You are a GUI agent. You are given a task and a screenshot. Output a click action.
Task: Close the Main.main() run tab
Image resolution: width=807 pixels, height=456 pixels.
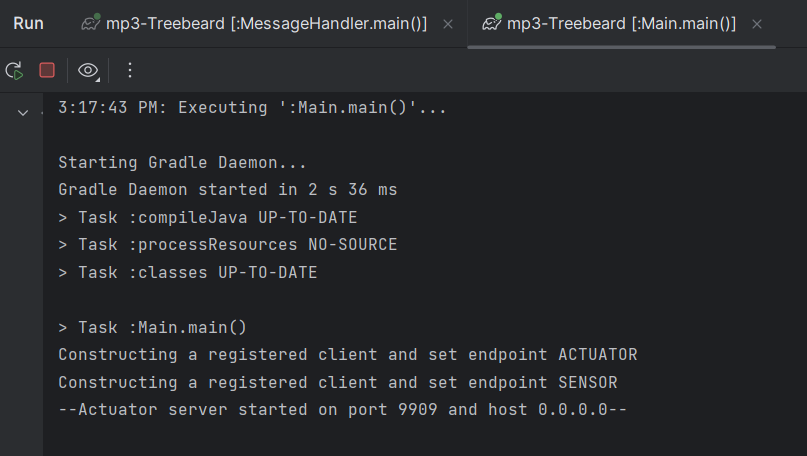pyautogui.click(x=757, y=24)
